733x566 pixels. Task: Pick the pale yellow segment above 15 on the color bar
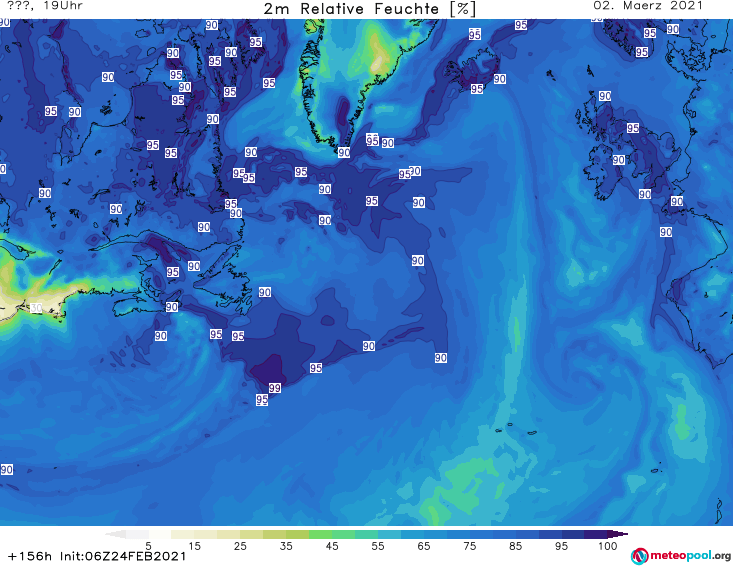(x=206, y=534)
